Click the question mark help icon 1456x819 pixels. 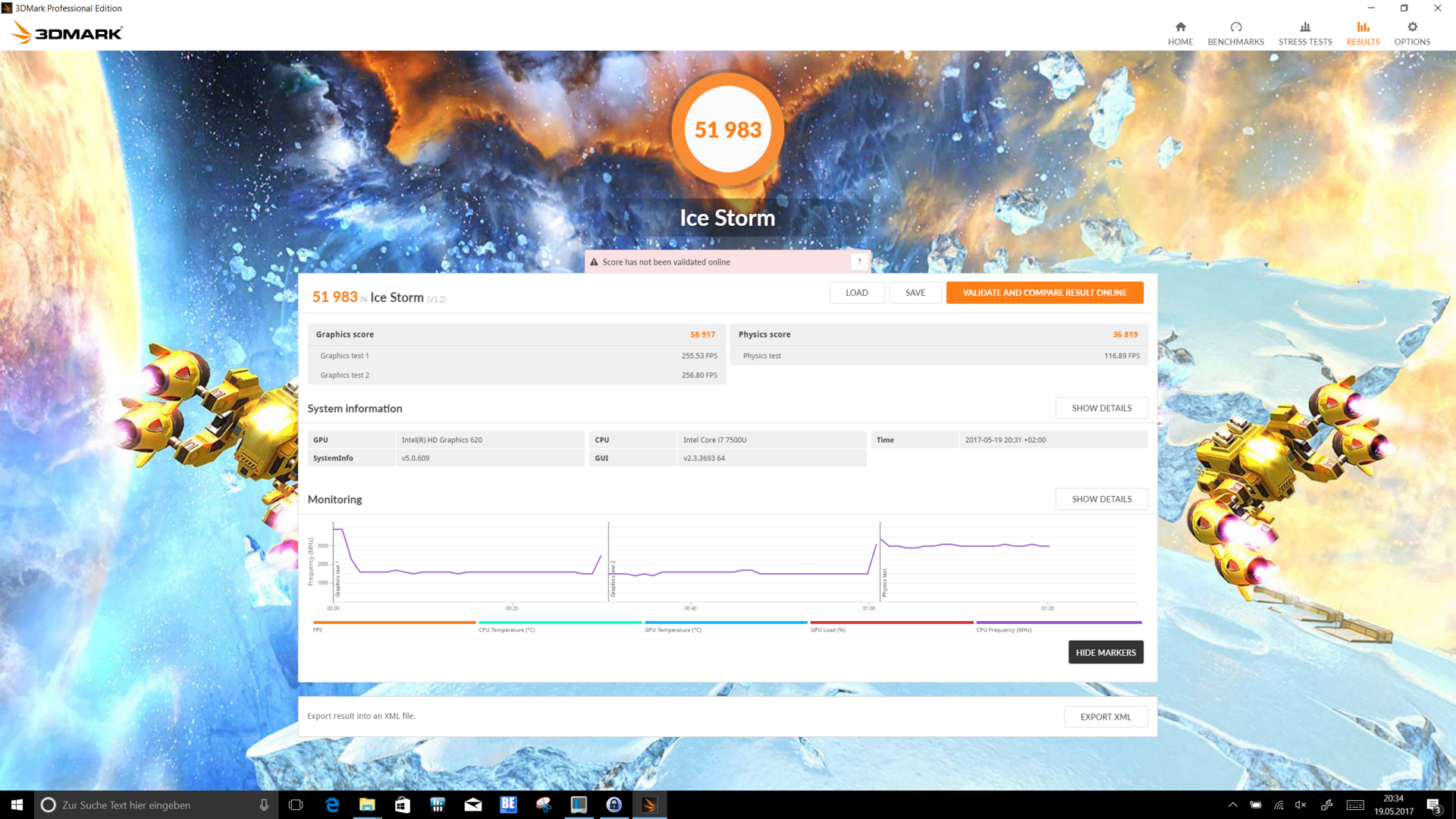tap(859, 262)
